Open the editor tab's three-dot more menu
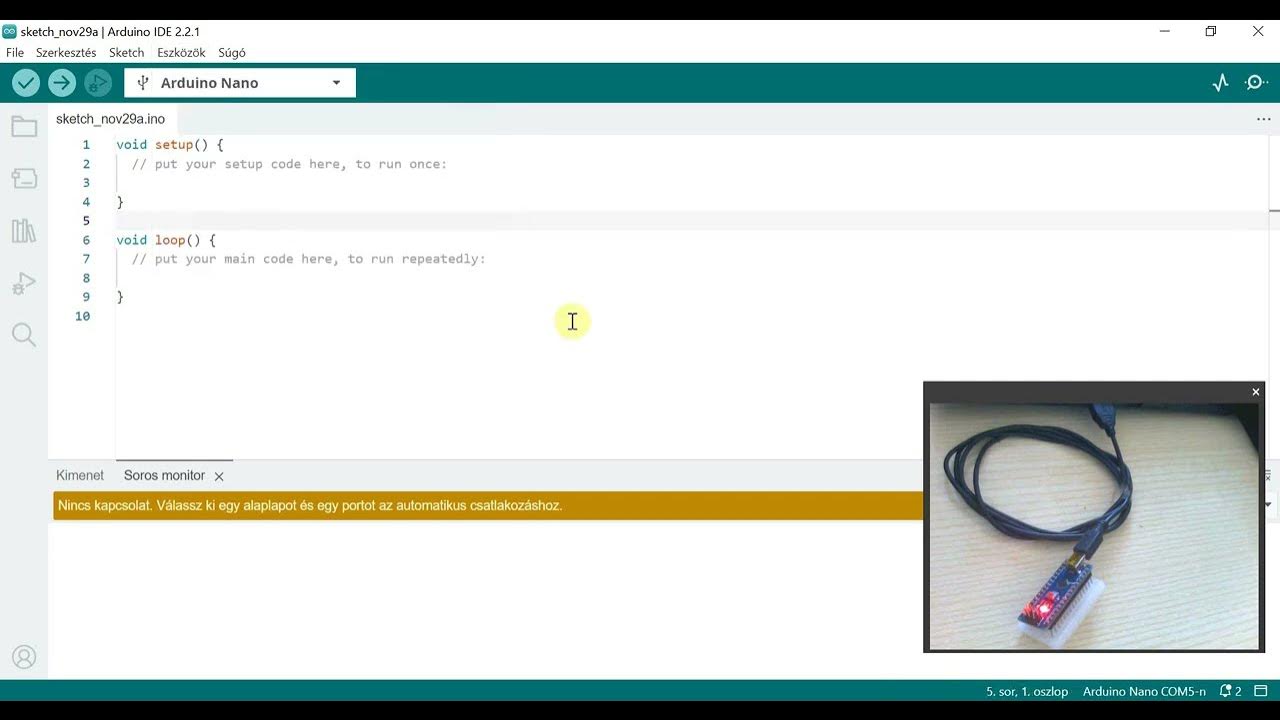 click(x=1263, y=119)
